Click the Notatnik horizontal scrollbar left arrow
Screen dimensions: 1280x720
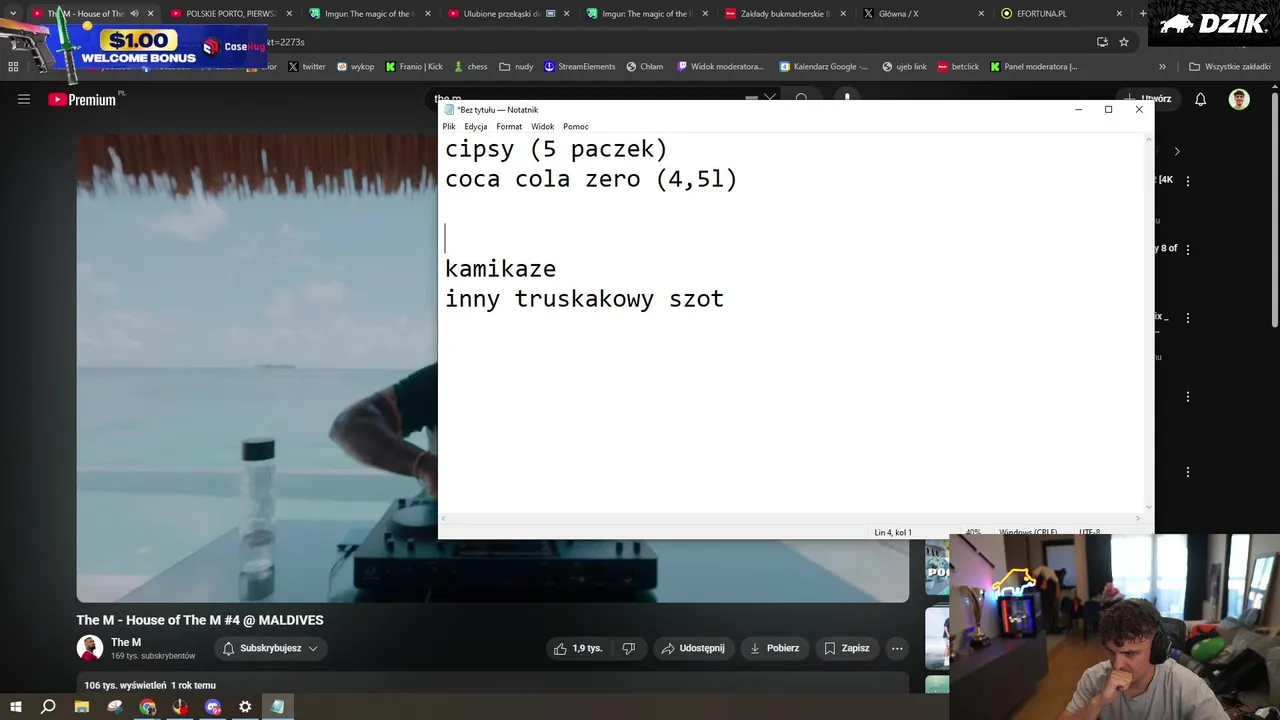click(x=445, y=518)
